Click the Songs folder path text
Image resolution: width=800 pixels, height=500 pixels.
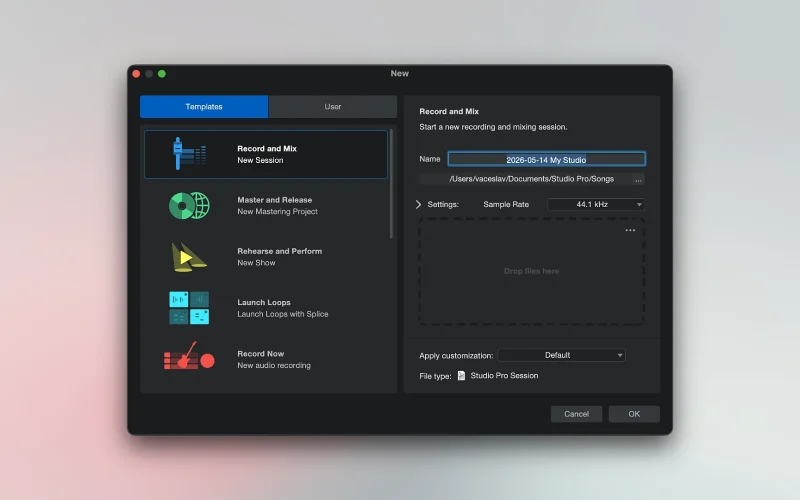tap(531, 179)
